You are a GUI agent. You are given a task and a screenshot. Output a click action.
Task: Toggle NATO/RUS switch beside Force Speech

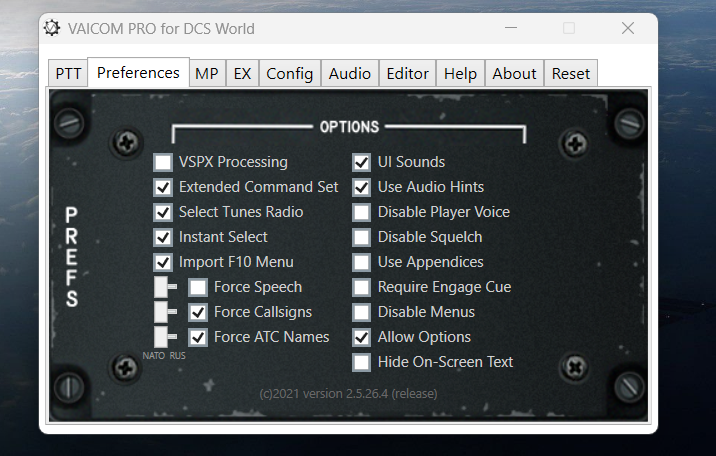tap(165, 287)
